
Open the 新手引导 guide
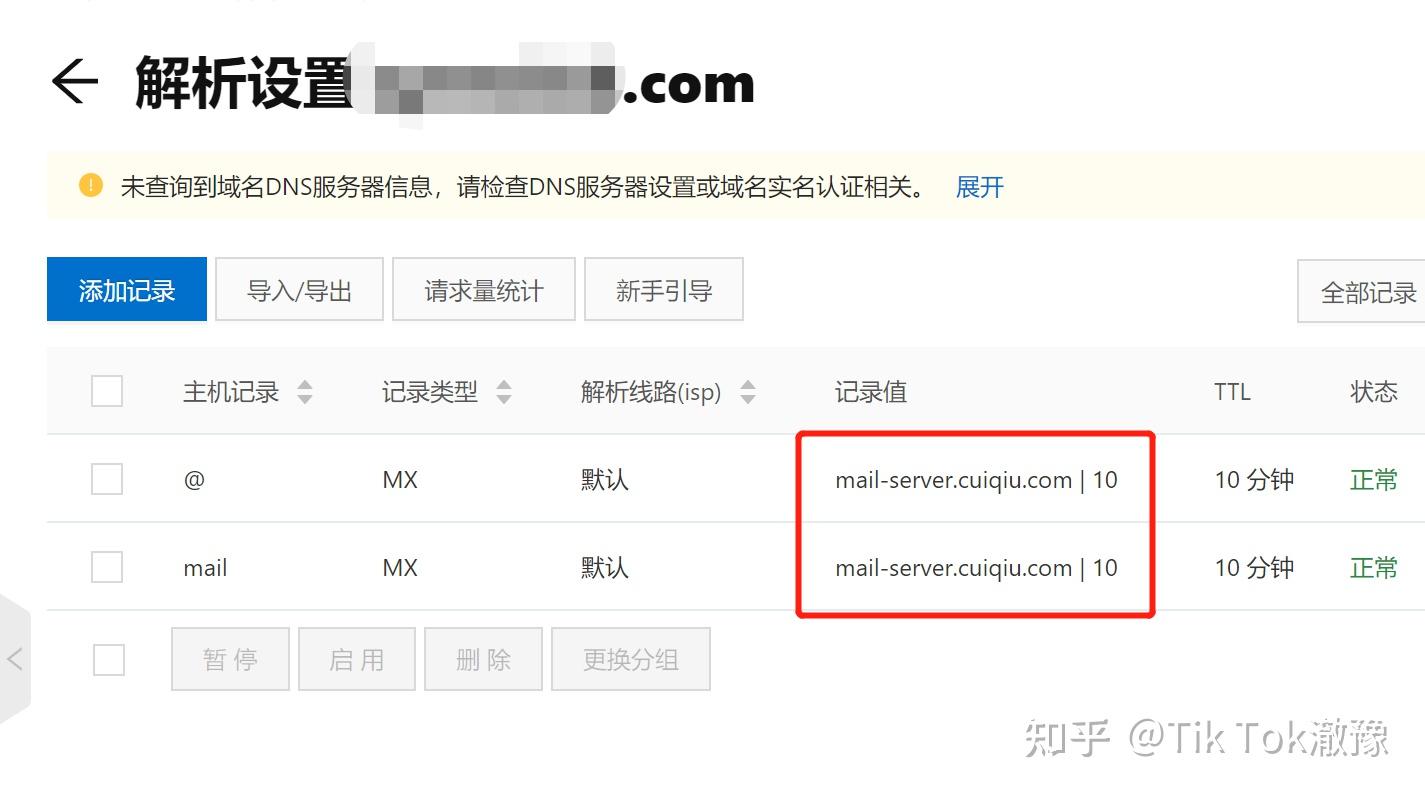pyautogui.click(x=664, y=289)
